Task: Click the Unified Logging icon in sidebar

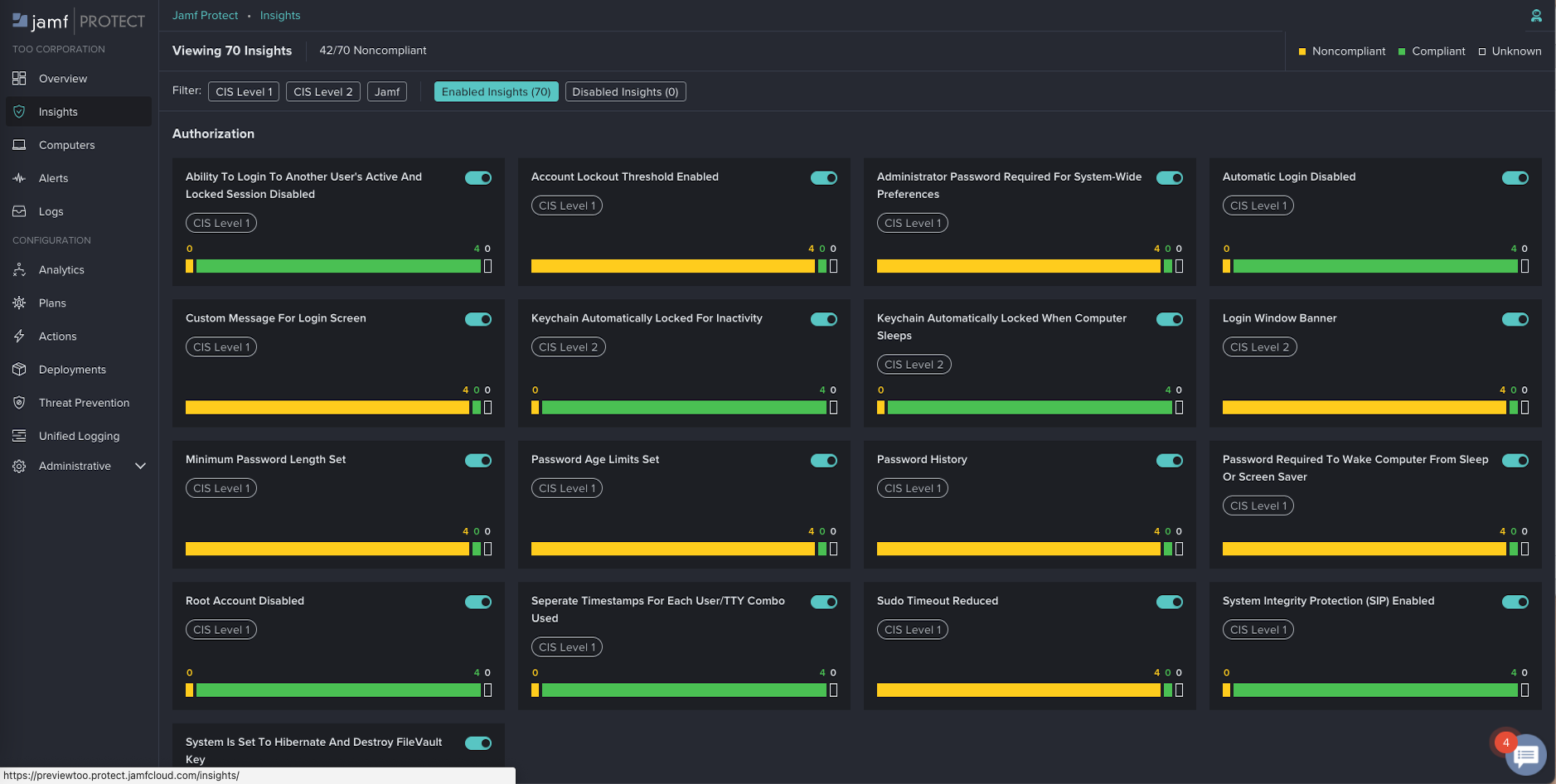Action: 19,436
